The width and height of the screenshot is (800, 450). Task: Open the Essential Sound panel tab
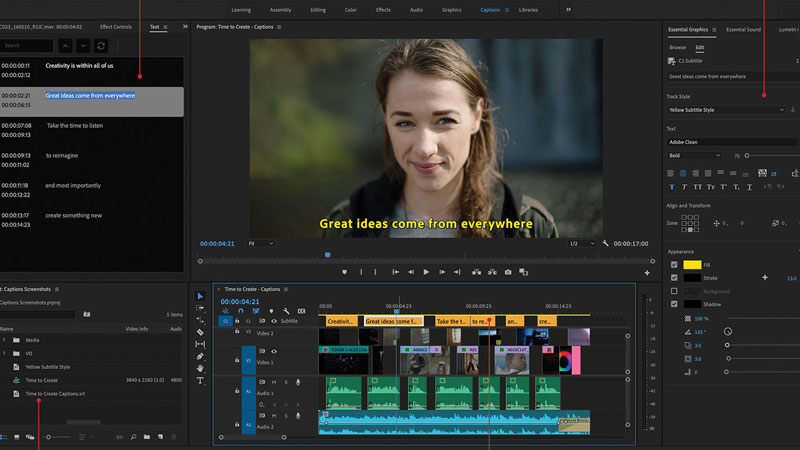click(742, 30)
